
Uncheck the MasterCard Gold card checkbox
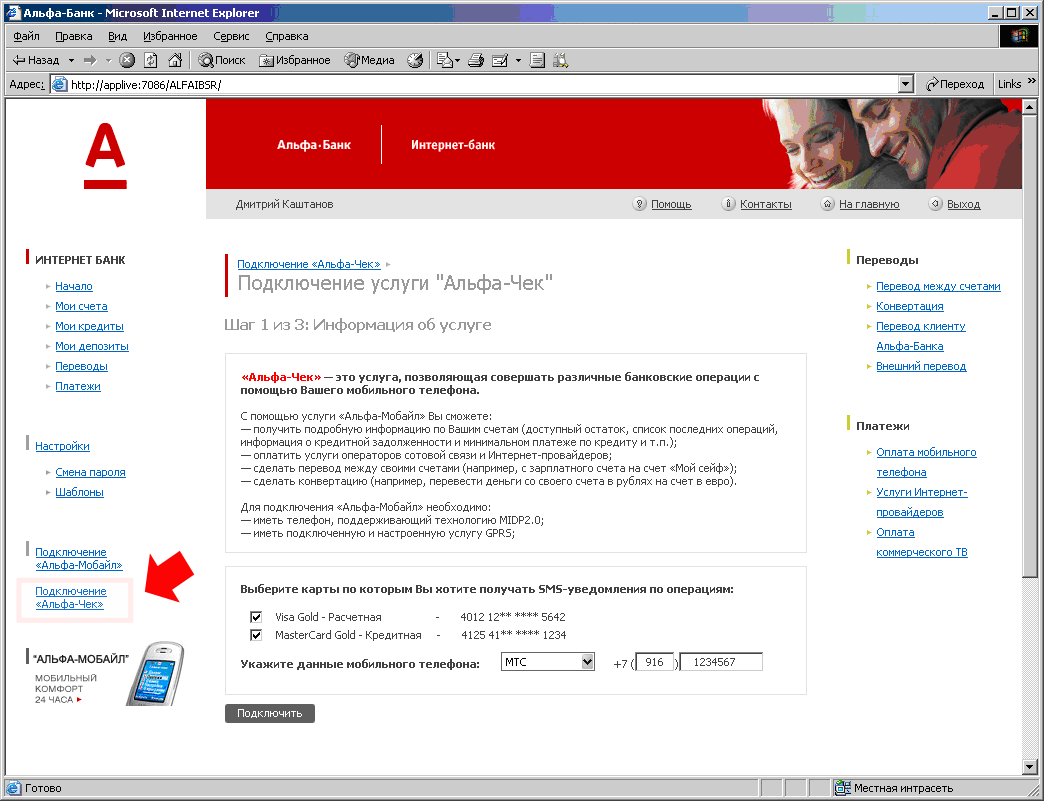[x=256, y=635]
